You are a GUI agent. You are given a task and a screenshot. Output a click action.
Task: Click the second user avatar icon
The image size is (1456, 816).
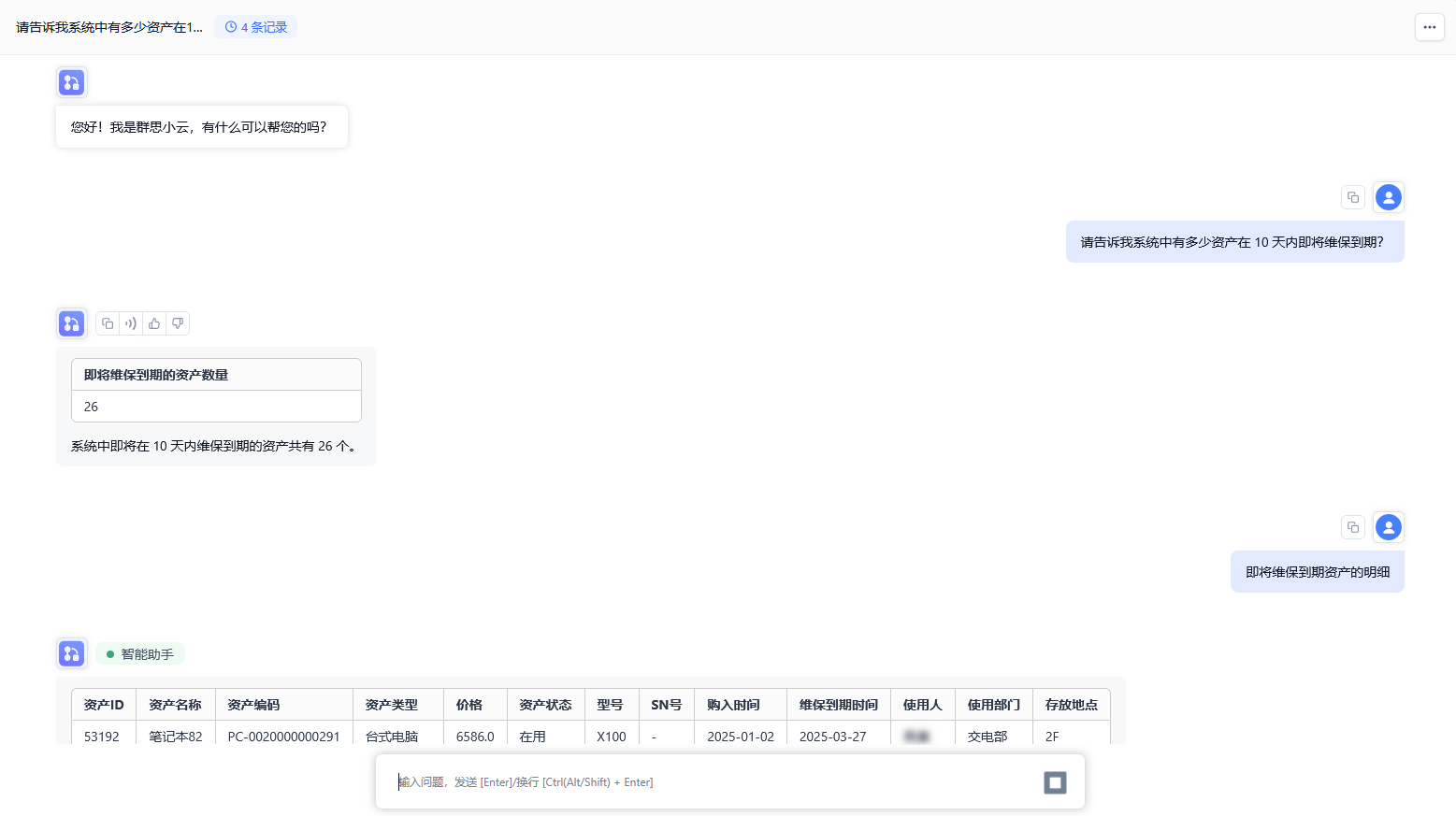point(1389,527)
